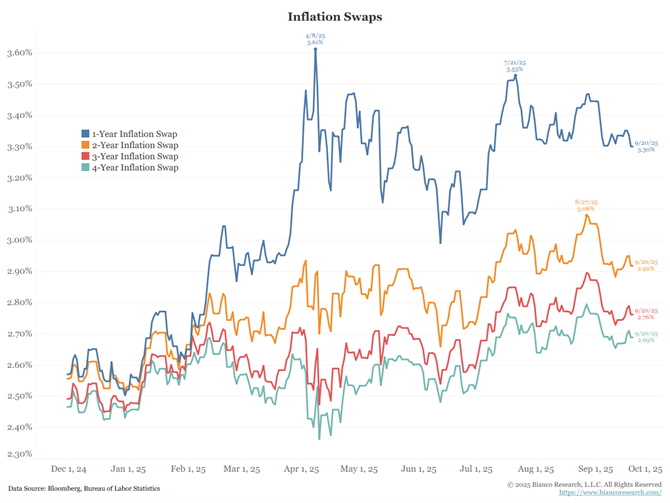This screenshot has width=670, height=503.
Task: Click the blue 1-Year Inflation Swap legend swatch
Action: tap(85, 133)
